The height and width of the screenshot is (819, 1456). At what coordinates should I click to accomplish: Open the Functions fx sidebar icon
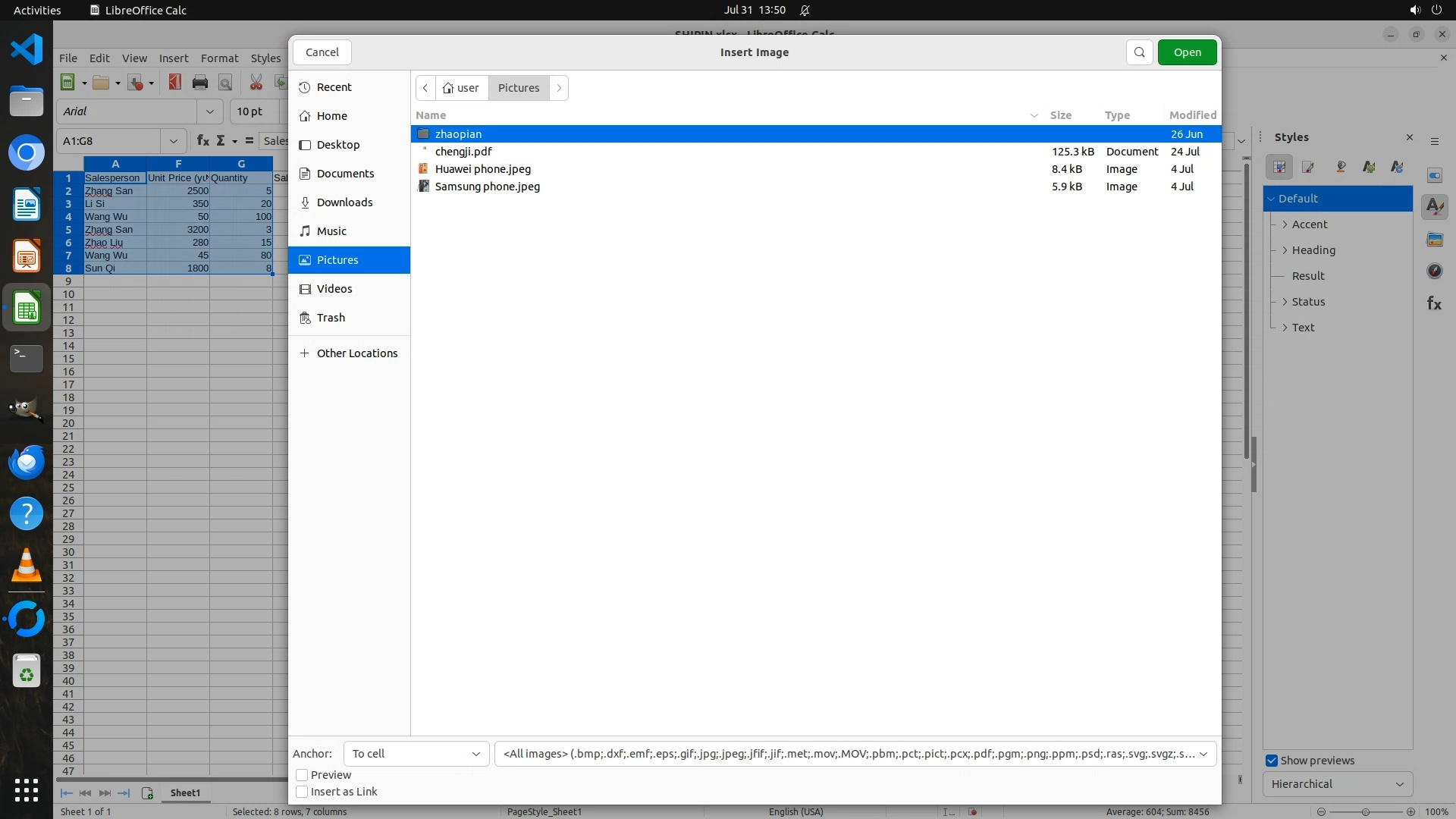1434,303
